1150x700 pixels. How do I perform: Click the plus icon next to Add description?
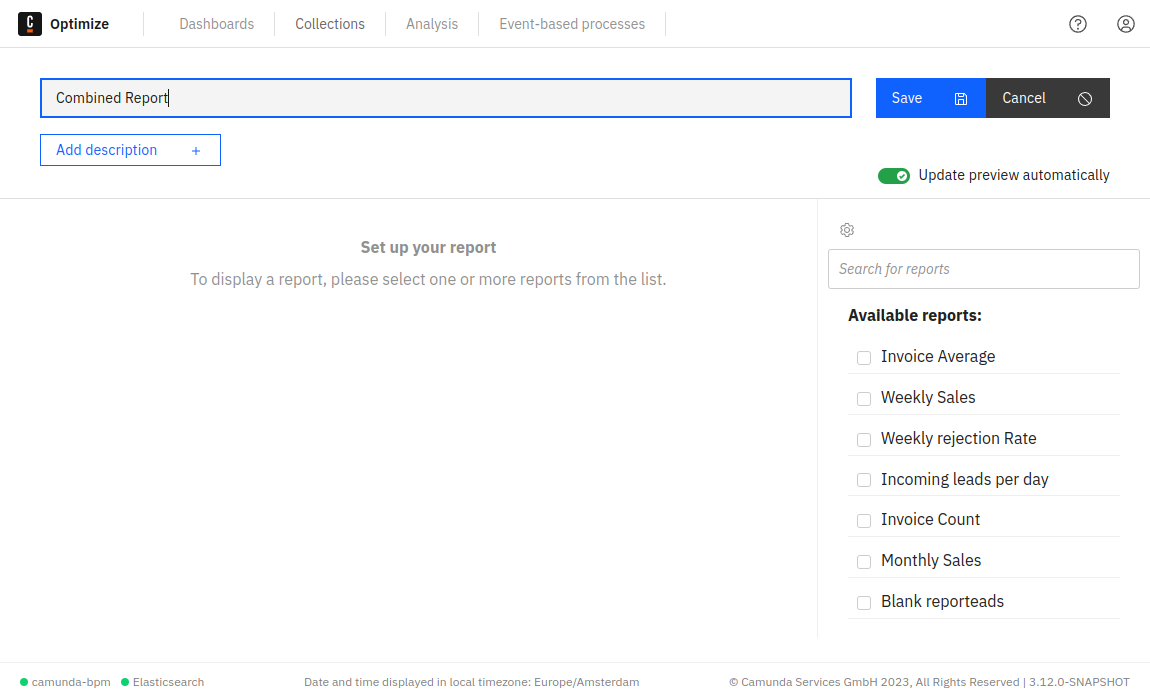pos(196,150)
